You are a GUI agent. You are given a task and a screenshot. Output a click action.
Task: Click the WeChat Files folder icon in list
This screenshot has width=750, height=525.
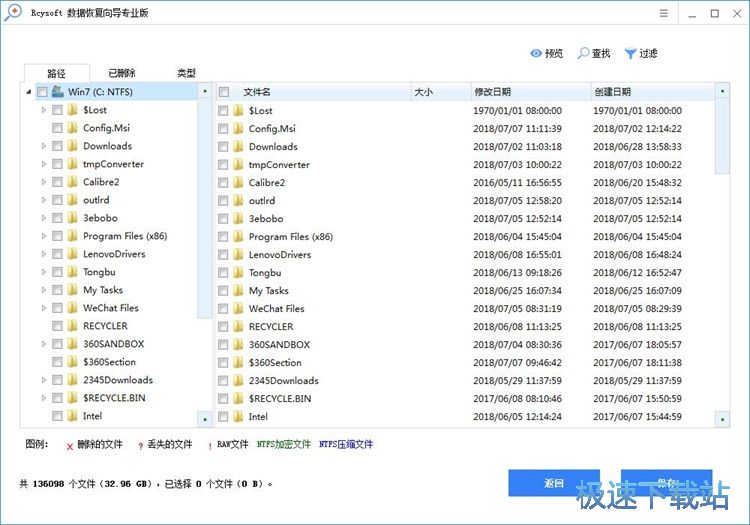click(238, 308)
